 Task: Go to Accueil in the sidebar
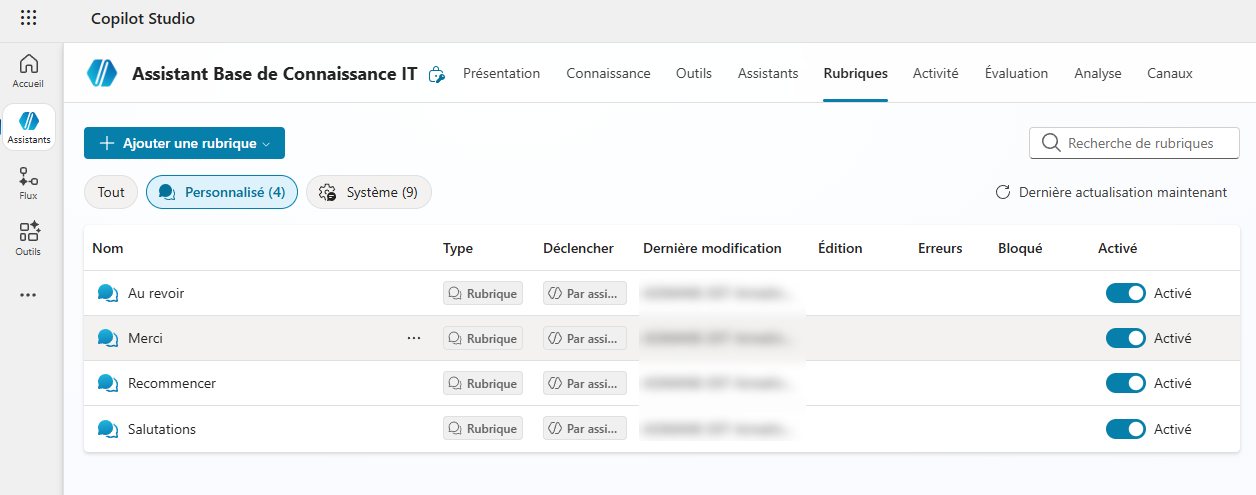click(x=29, y=71)
